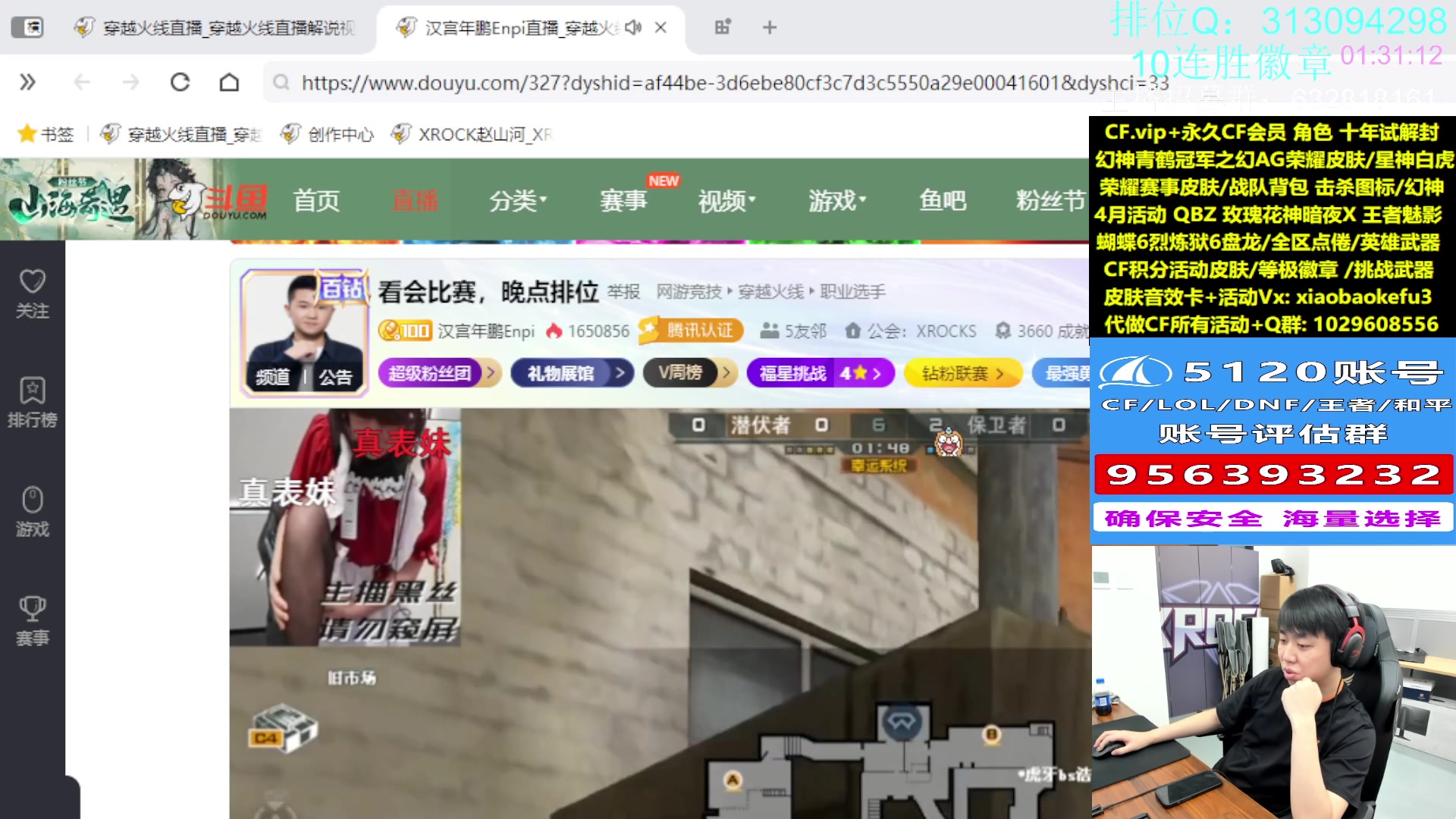Expand the 分类 dropdown menu
The image size is (1456, 819).
[518, 201]
